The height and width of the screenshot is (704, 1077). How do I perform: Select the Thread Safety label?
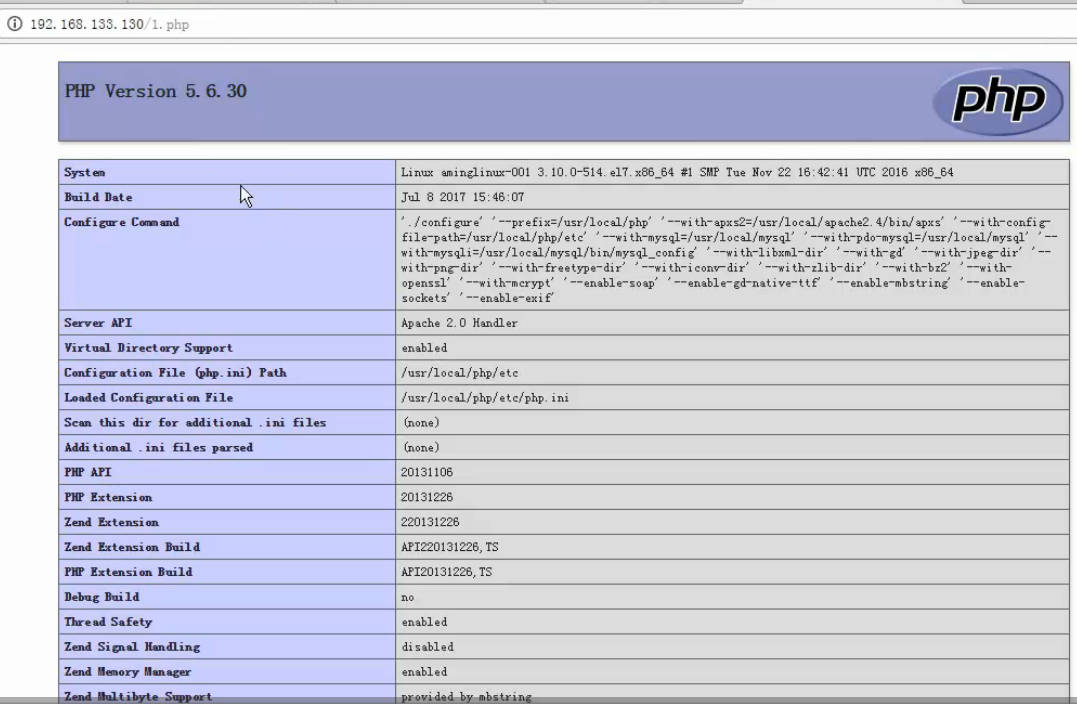[108, 622]
